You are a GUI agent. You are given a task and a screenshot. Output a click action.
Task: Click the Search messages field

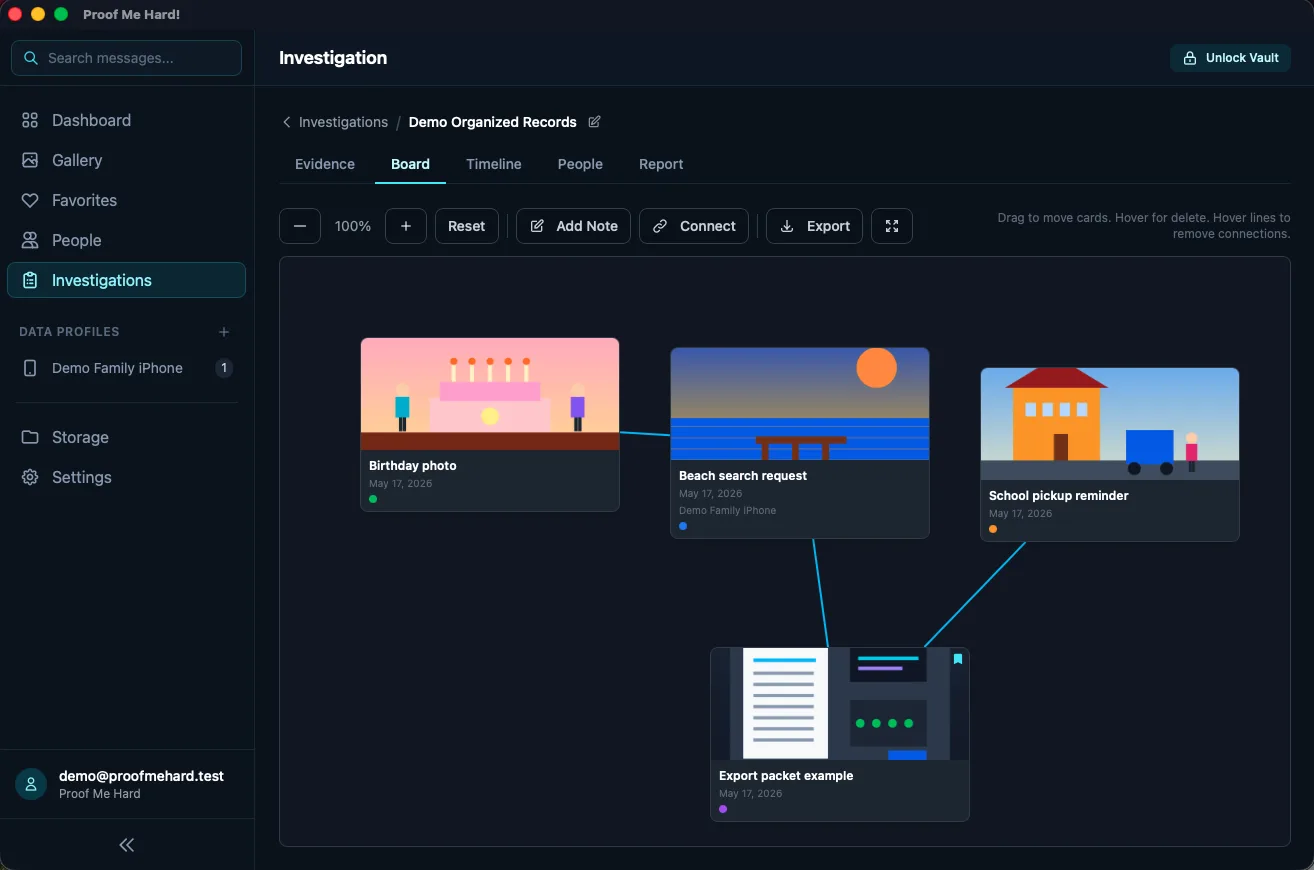click(x=126, y=58)
